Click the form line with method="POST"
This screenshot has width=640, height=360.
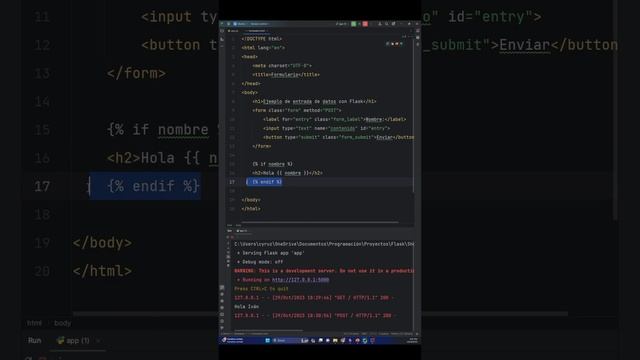click(x=296, y=110)
